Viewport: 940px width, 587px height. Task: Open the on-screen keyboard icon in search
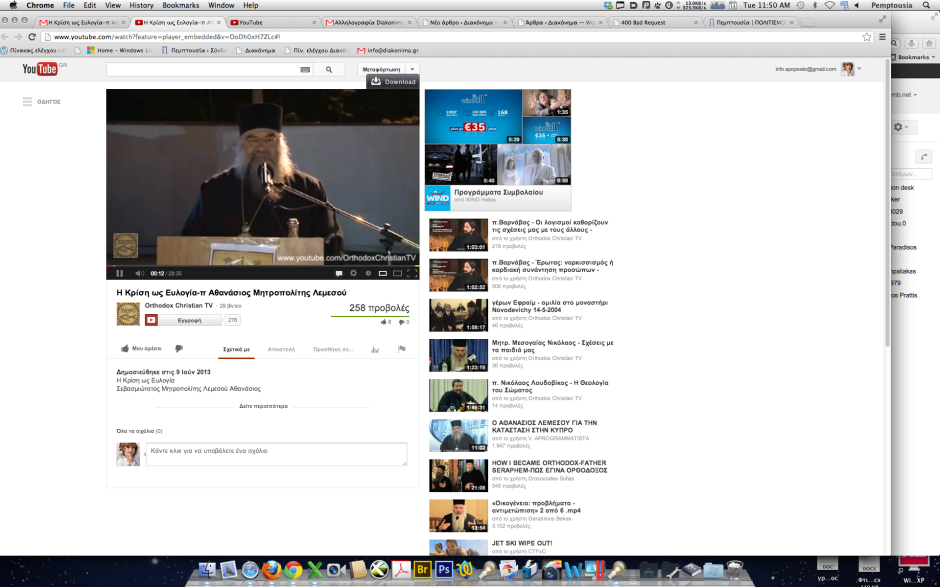[x=305, y=70]
